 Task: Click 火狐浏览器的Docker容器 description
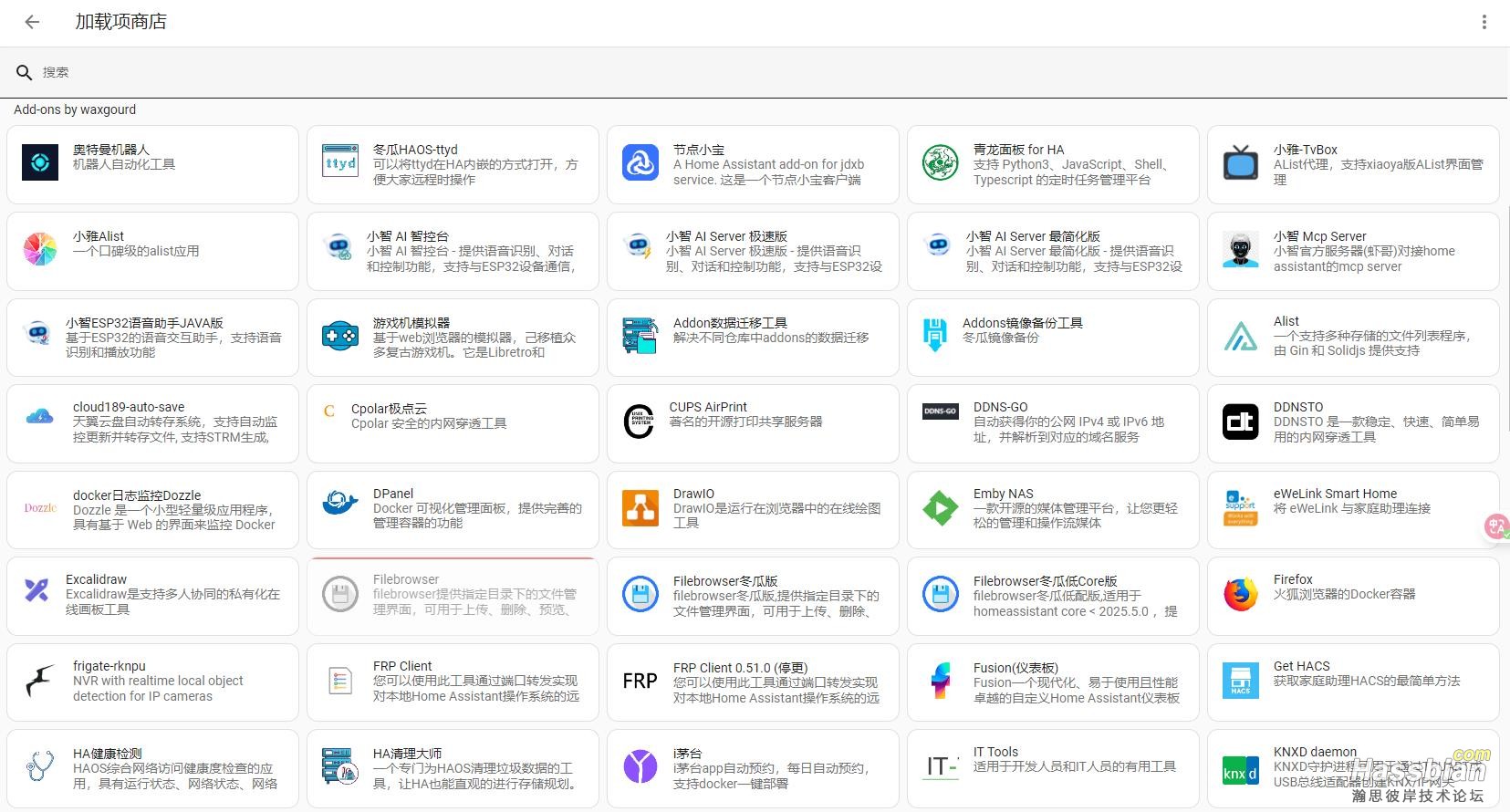1345,595
